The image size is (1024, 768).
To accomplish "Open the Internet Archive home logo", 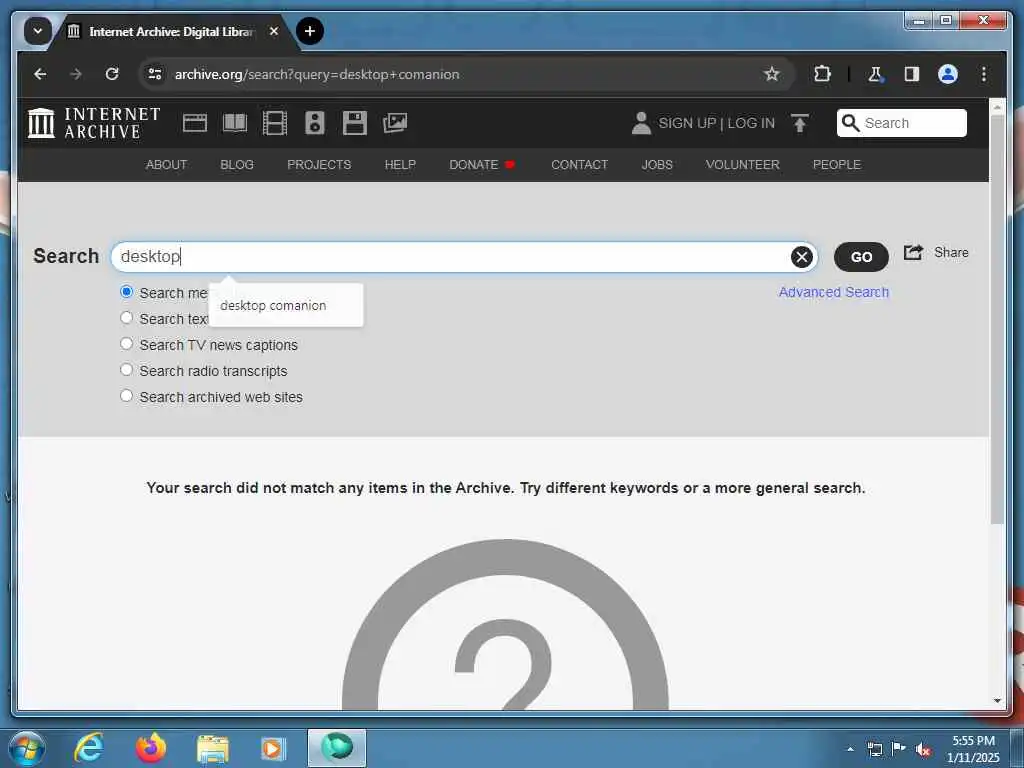I will click(94, 123).
